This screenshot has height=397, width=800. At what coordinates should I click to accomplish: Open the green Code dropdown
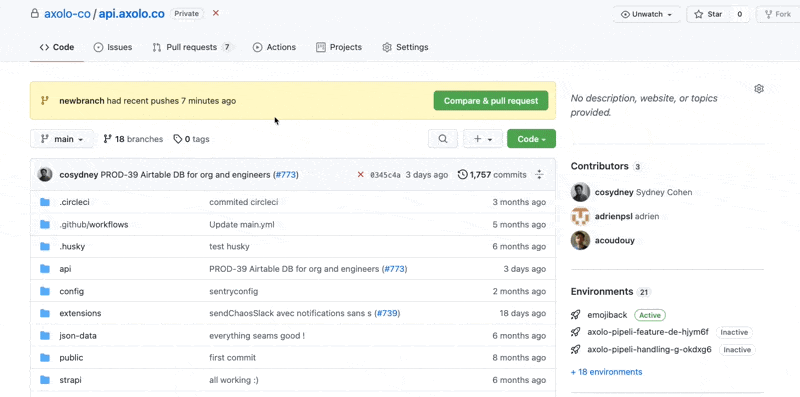pyautogui.click(x=531, y=139)
